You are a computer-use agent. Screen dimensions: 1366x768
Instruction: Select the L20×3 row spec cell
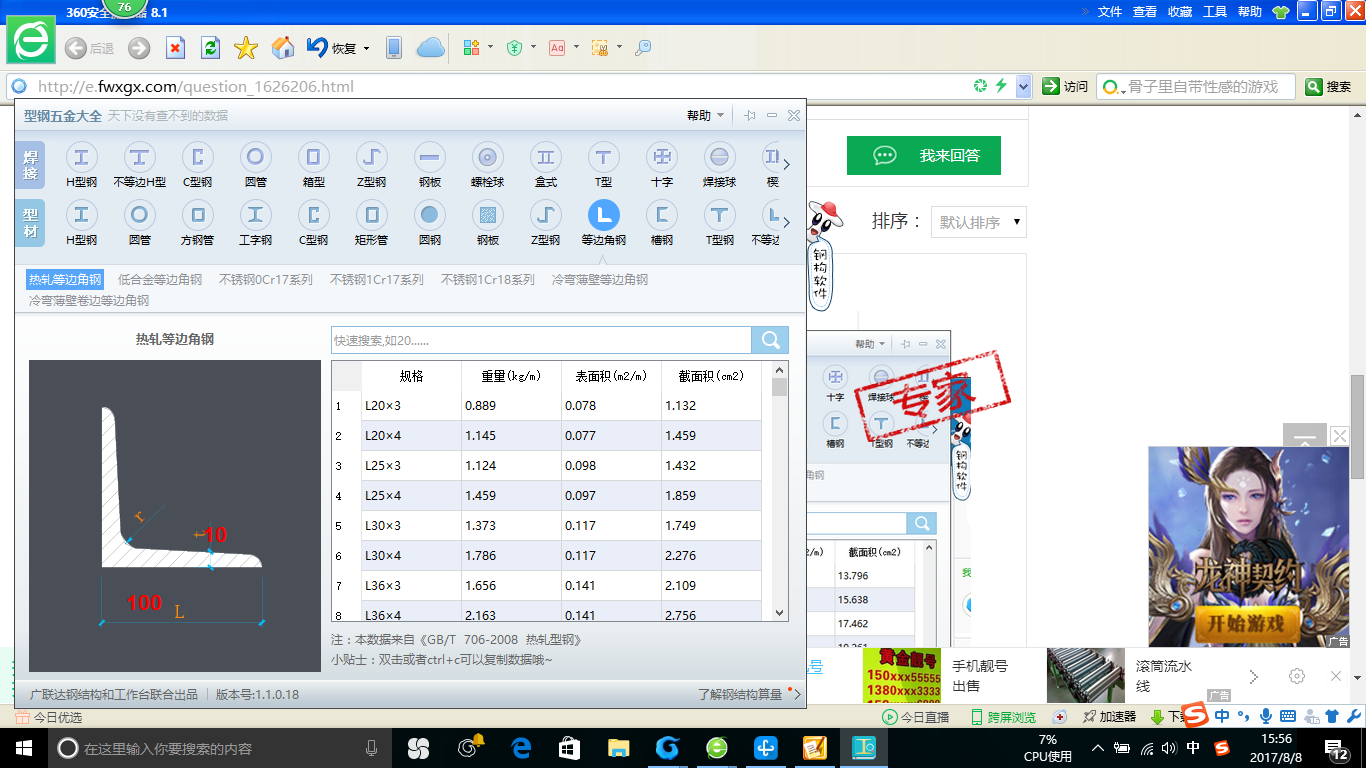point(411,406)
